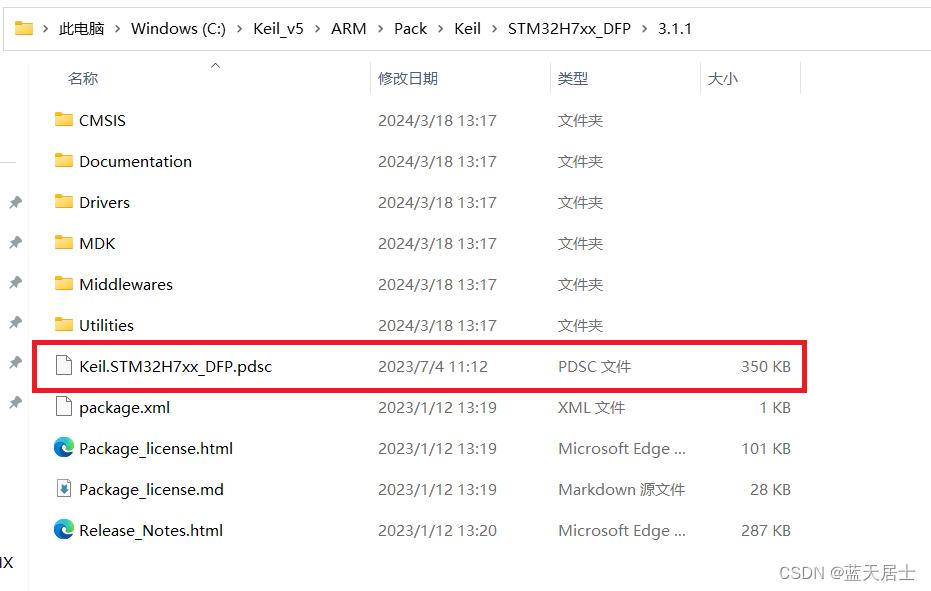The image size is (931, 591).
Task: Select the Middlewares folder name
Action: [x=126, y=285]
